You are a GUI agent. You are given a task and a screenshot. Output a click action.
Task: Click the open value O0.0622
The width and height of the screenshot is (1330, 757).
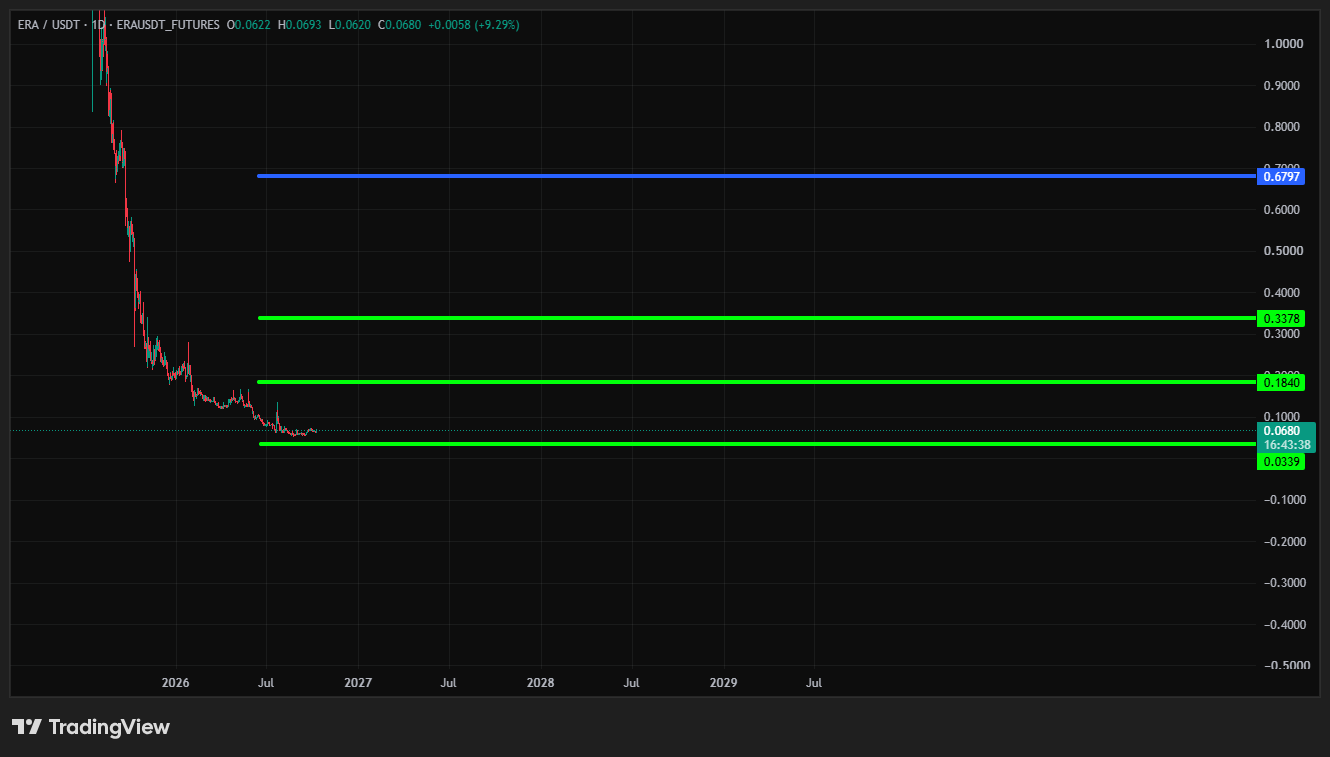coord(249,24)
